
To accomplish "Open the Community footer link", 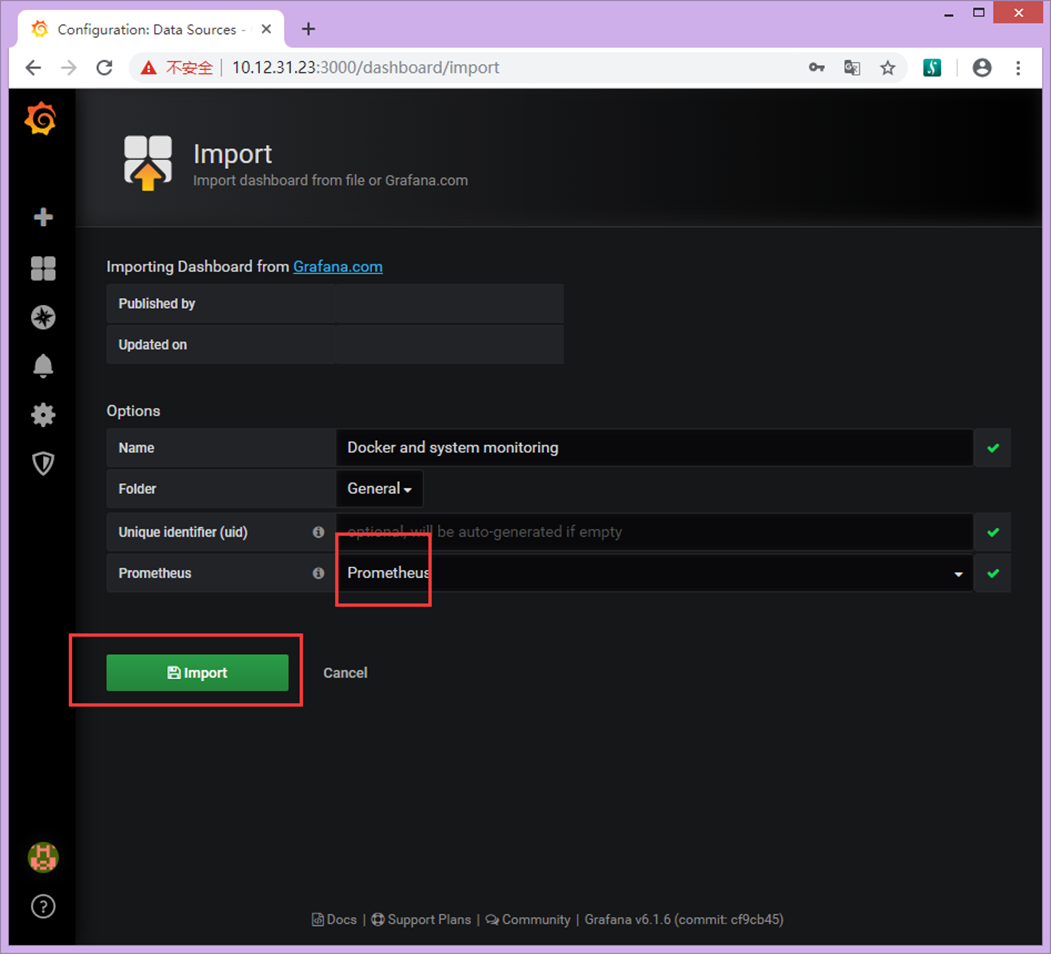I will (x=528, y=920).
